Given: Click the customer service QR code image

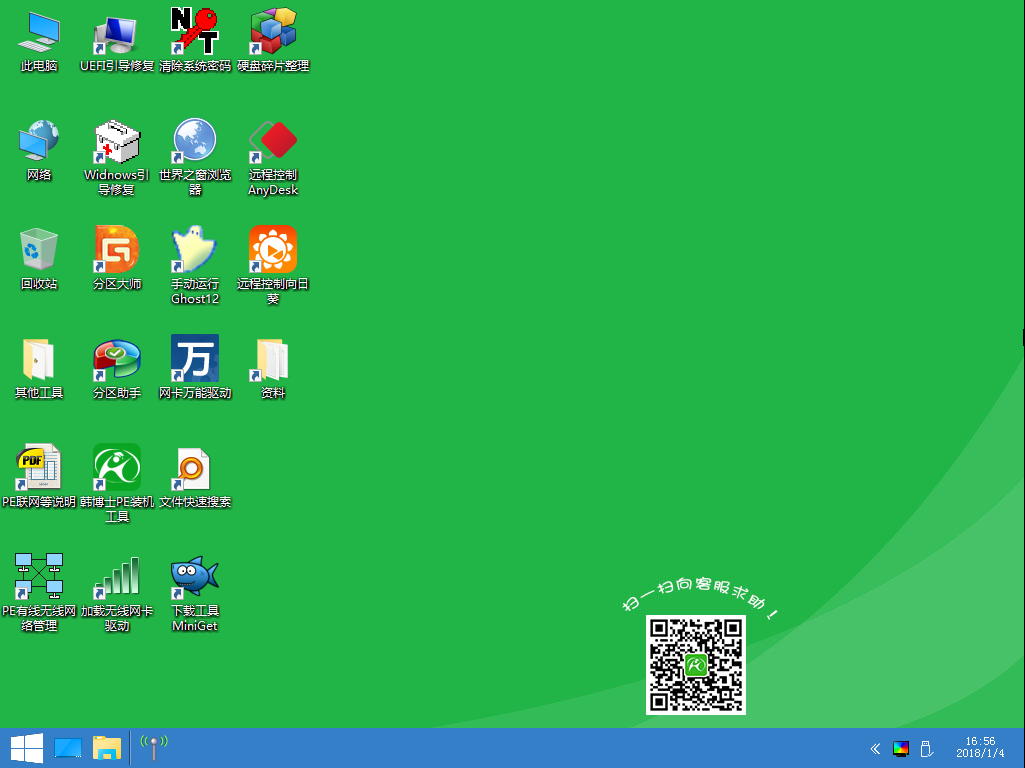Looking at the screenshot, I should pos(696,665).
